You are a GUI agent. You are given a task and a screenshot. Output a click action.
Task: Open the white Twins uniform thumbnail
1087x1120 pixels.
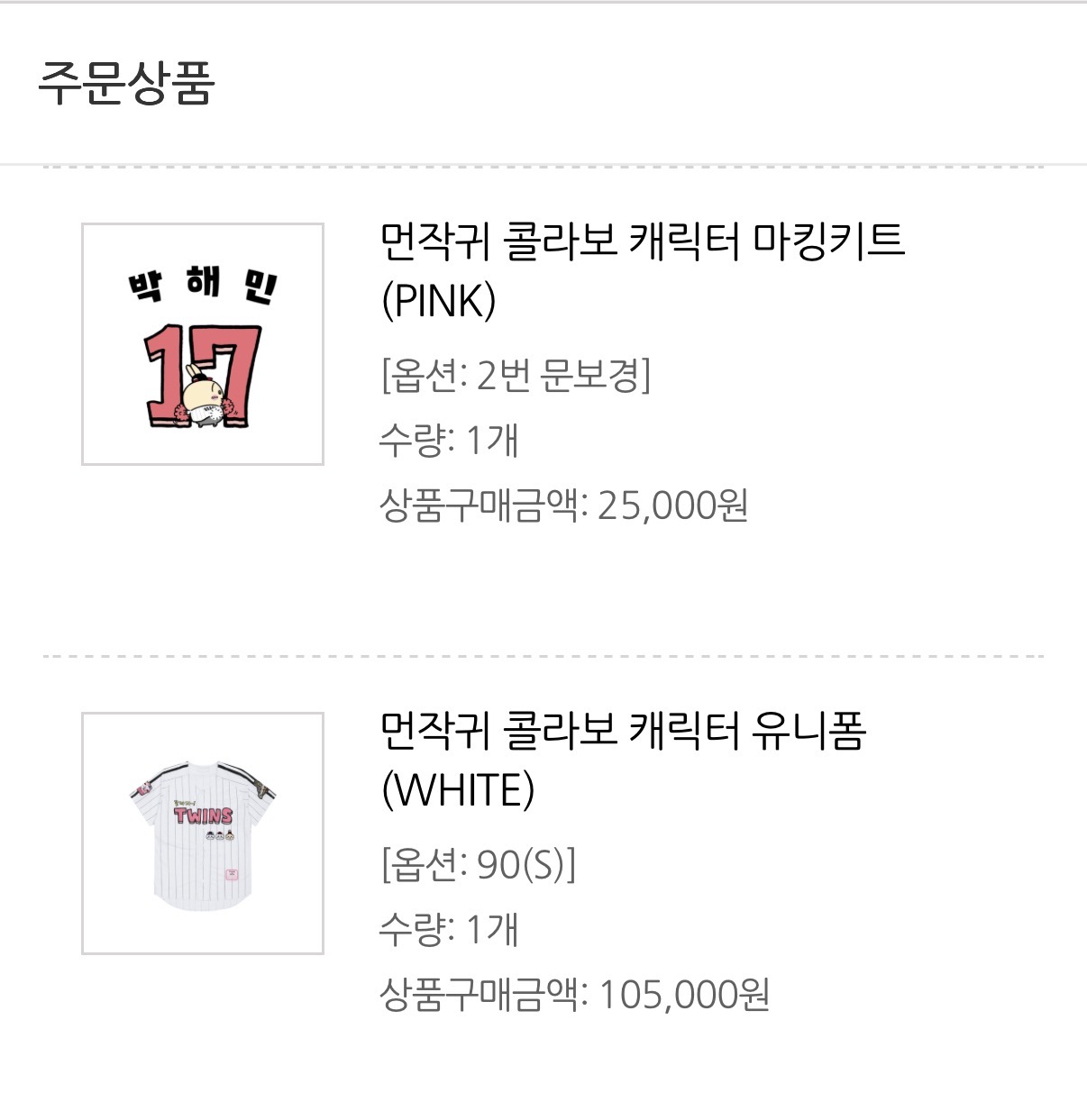tap(203, 833)
